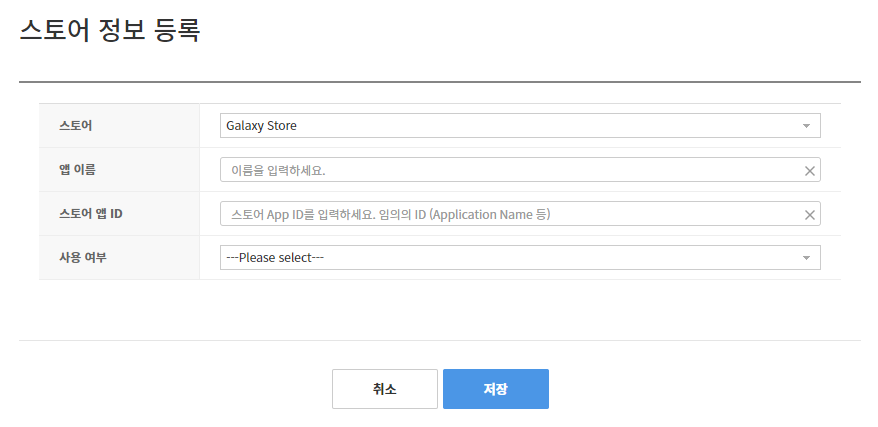Click the arrow icon of the 스토어 dropdown
Screen dimensions: 878x427
(806, 126)
